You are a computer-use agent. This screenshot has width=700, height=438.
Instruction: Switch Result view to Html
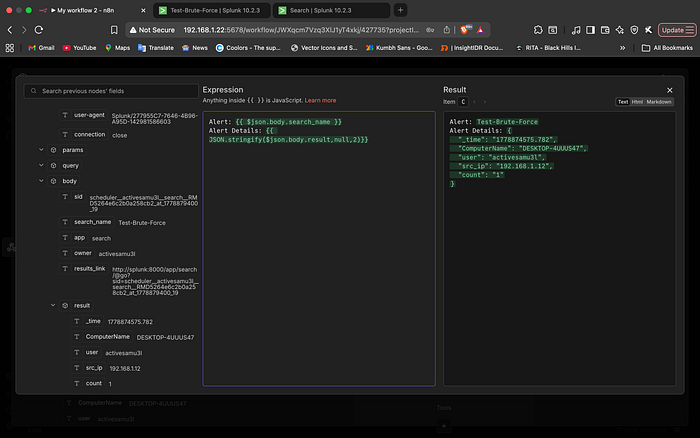click(x=637, y=102)
